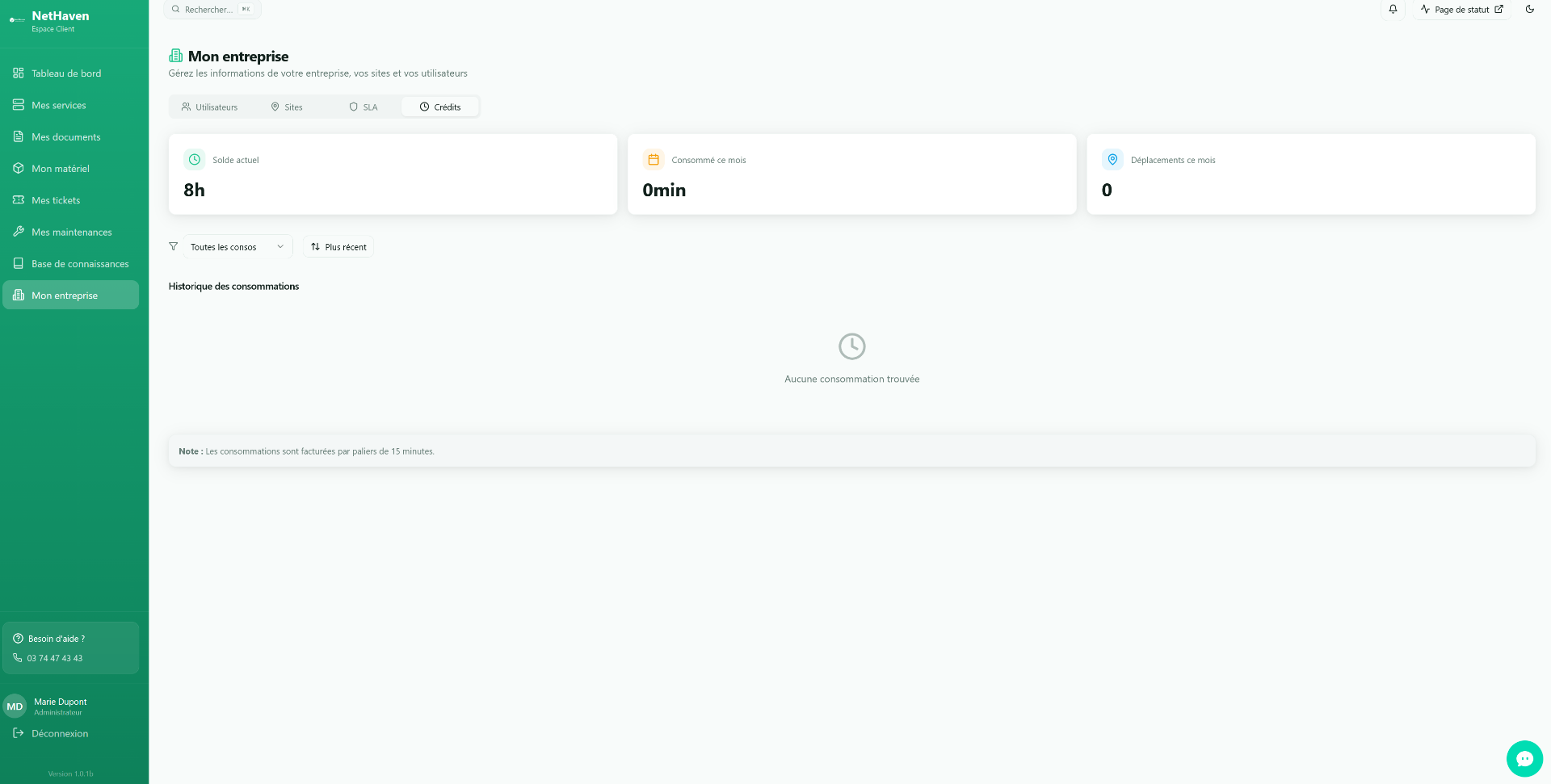Image resolution: width=1551 pixels, height=784 pixels.
Task: Click Aucune consommation trouvée text
Action: 852,379
